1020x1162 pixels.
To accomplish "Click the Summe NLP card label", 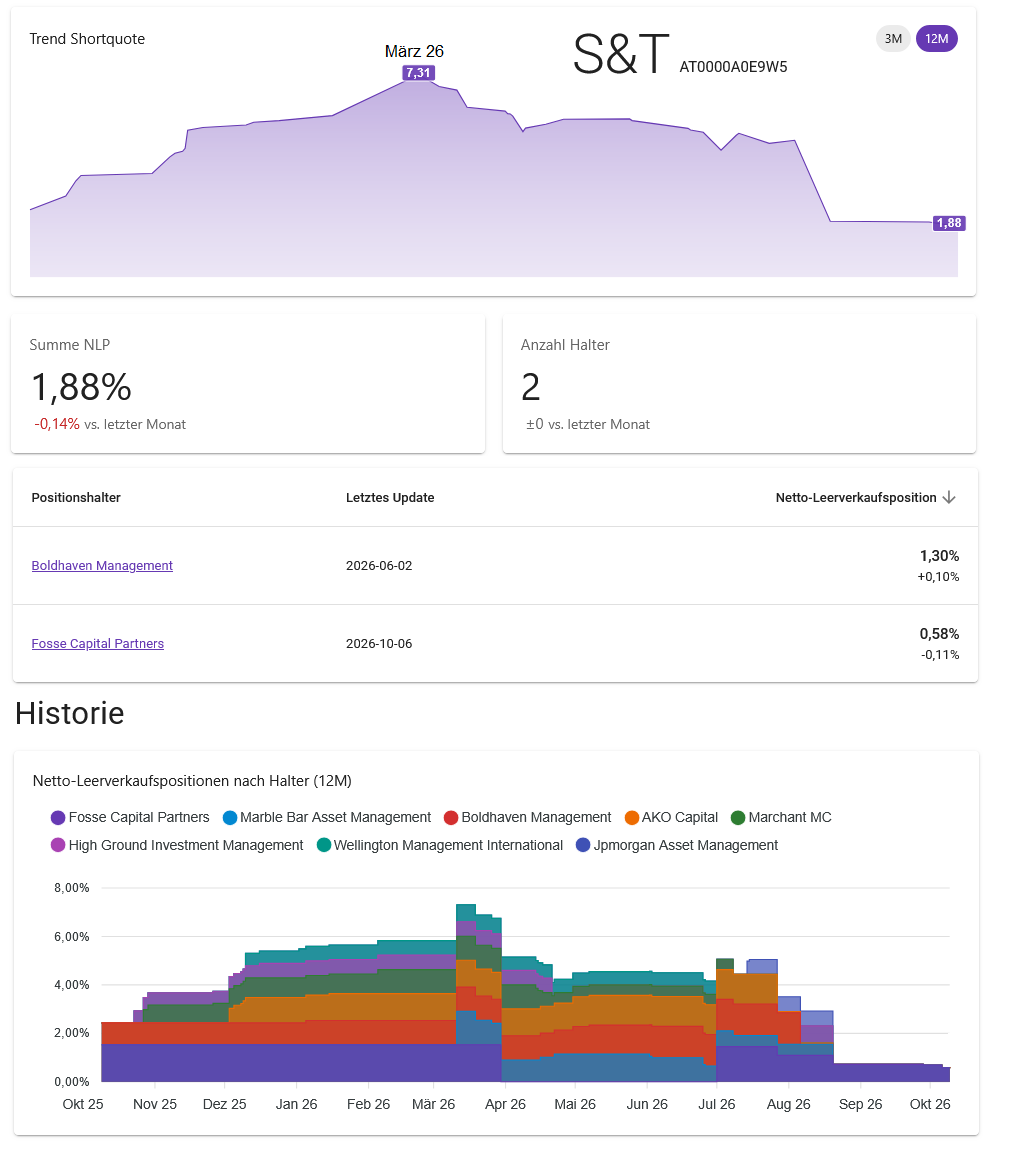I will (x=70, y=345).
